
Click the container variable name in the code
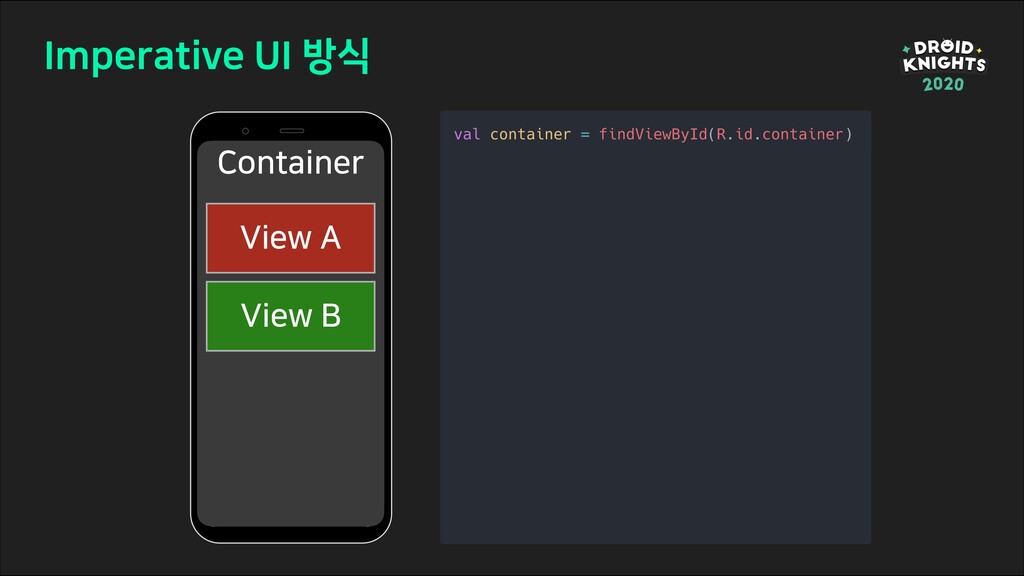pos(530,134)
